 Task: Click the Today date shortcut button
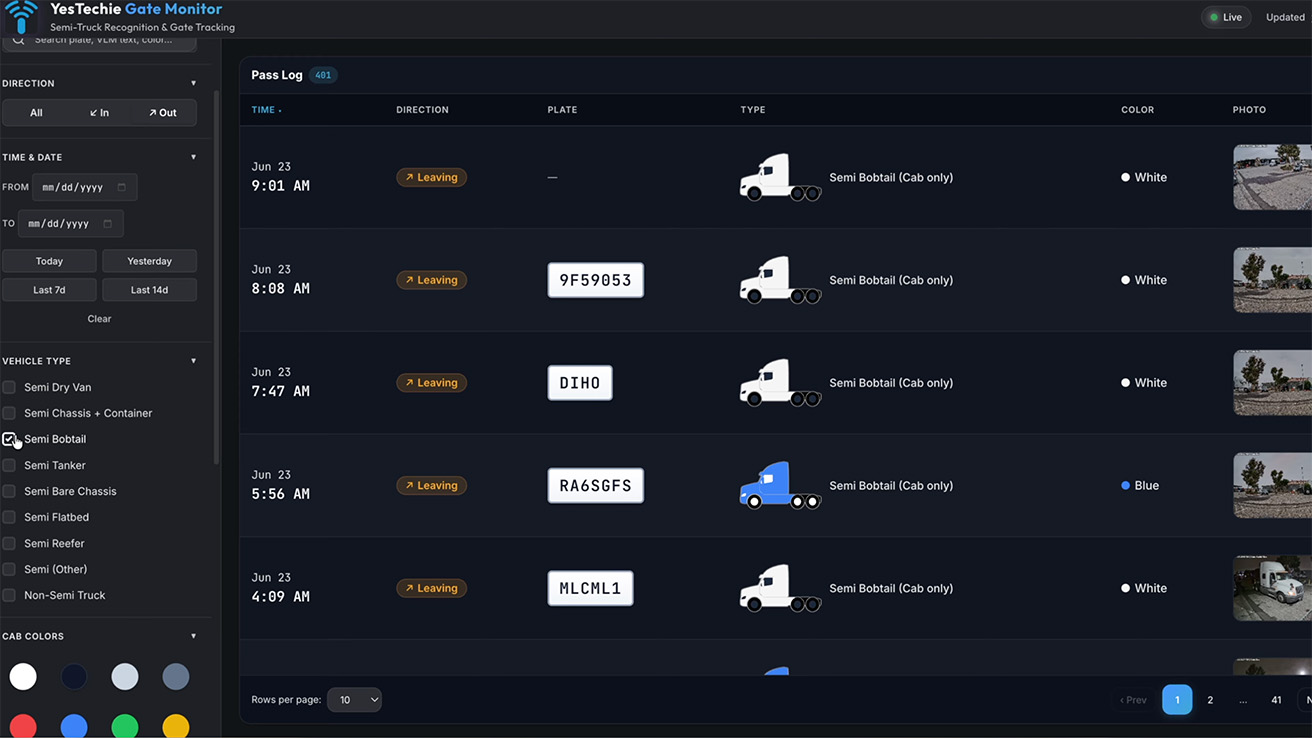(x=49, y=261)
